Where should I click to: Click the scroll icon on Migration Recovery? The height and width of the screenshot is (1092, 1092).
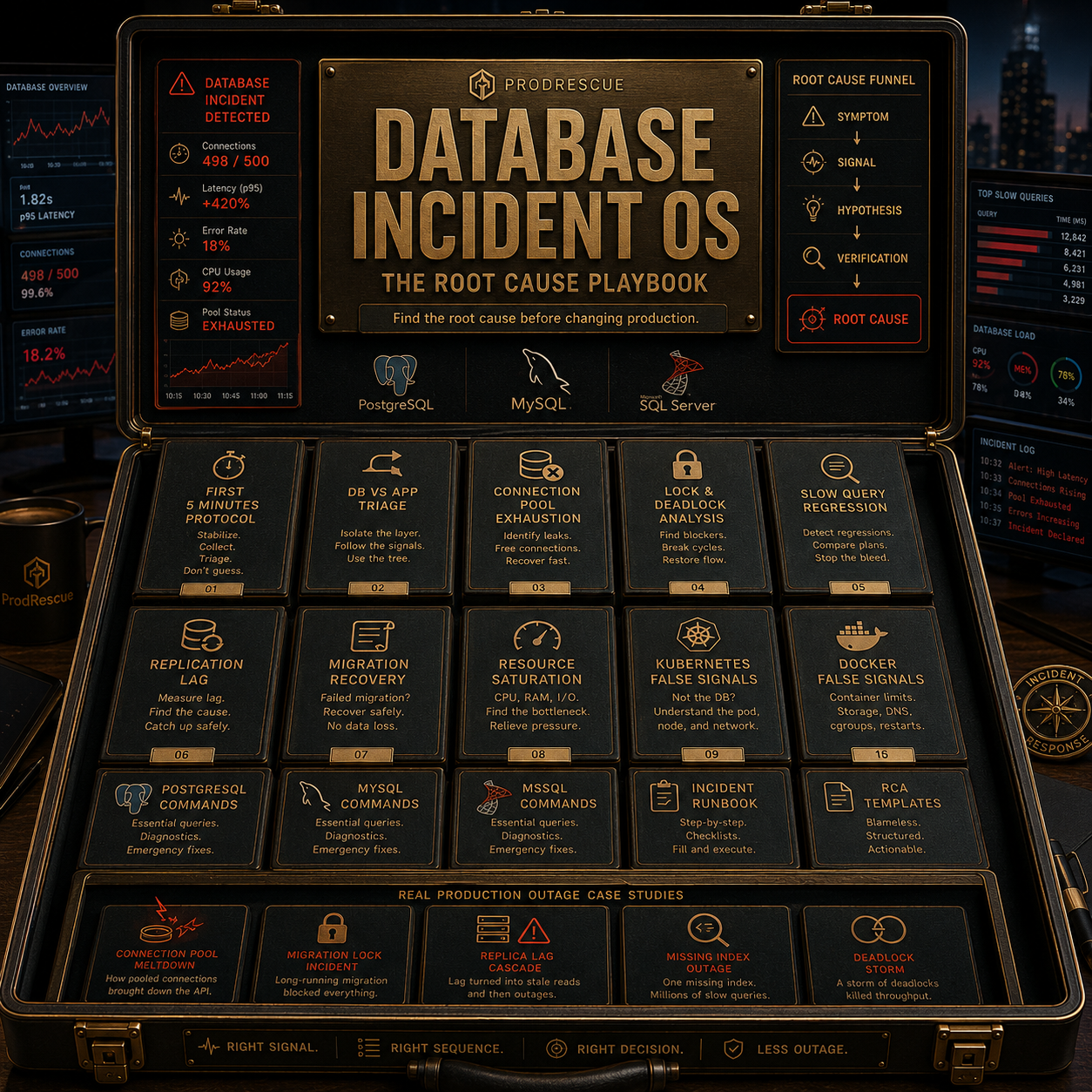372,637
